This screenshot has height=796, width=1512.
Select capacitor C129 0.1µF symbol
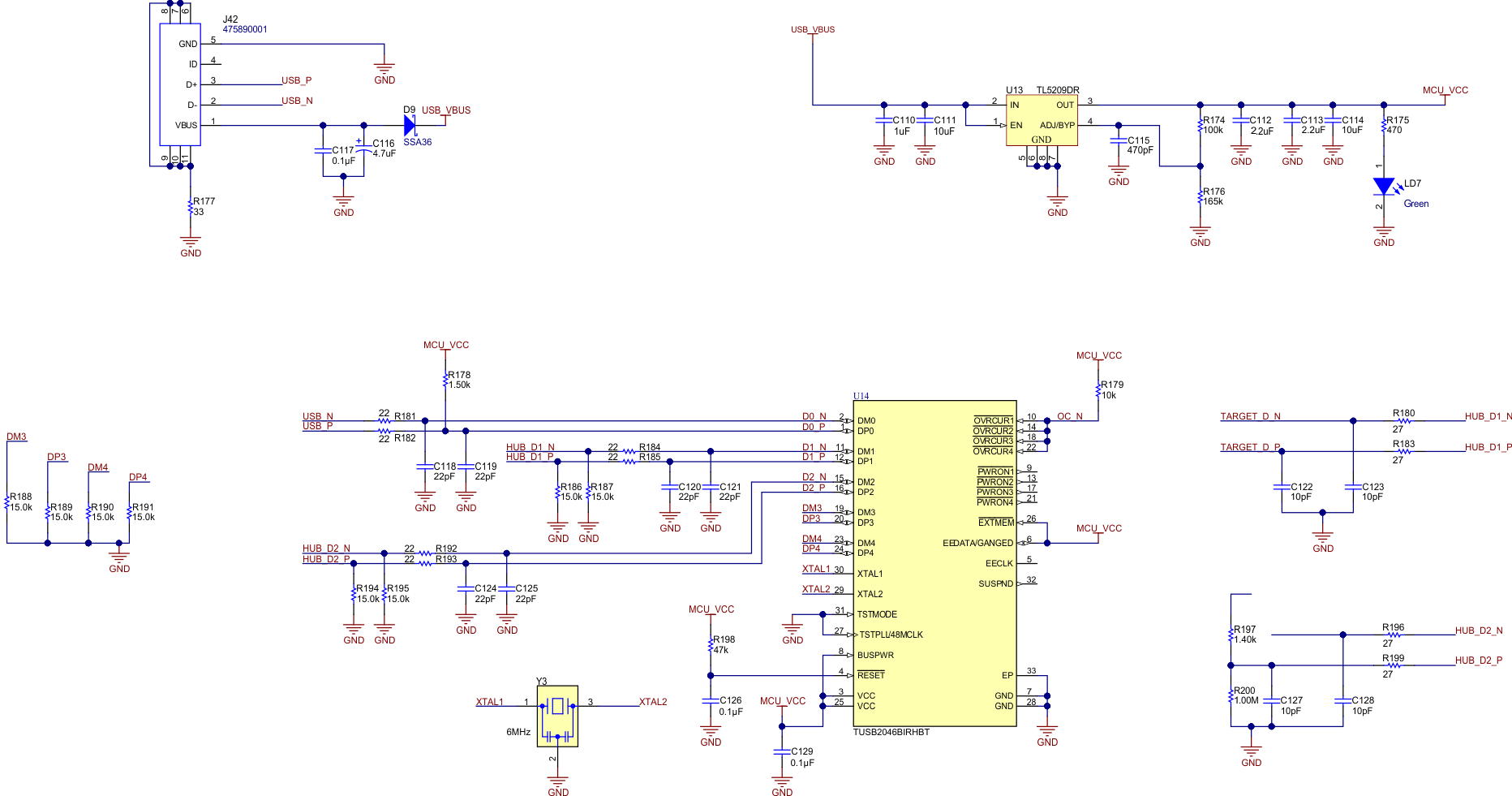[x=782, y=752]
